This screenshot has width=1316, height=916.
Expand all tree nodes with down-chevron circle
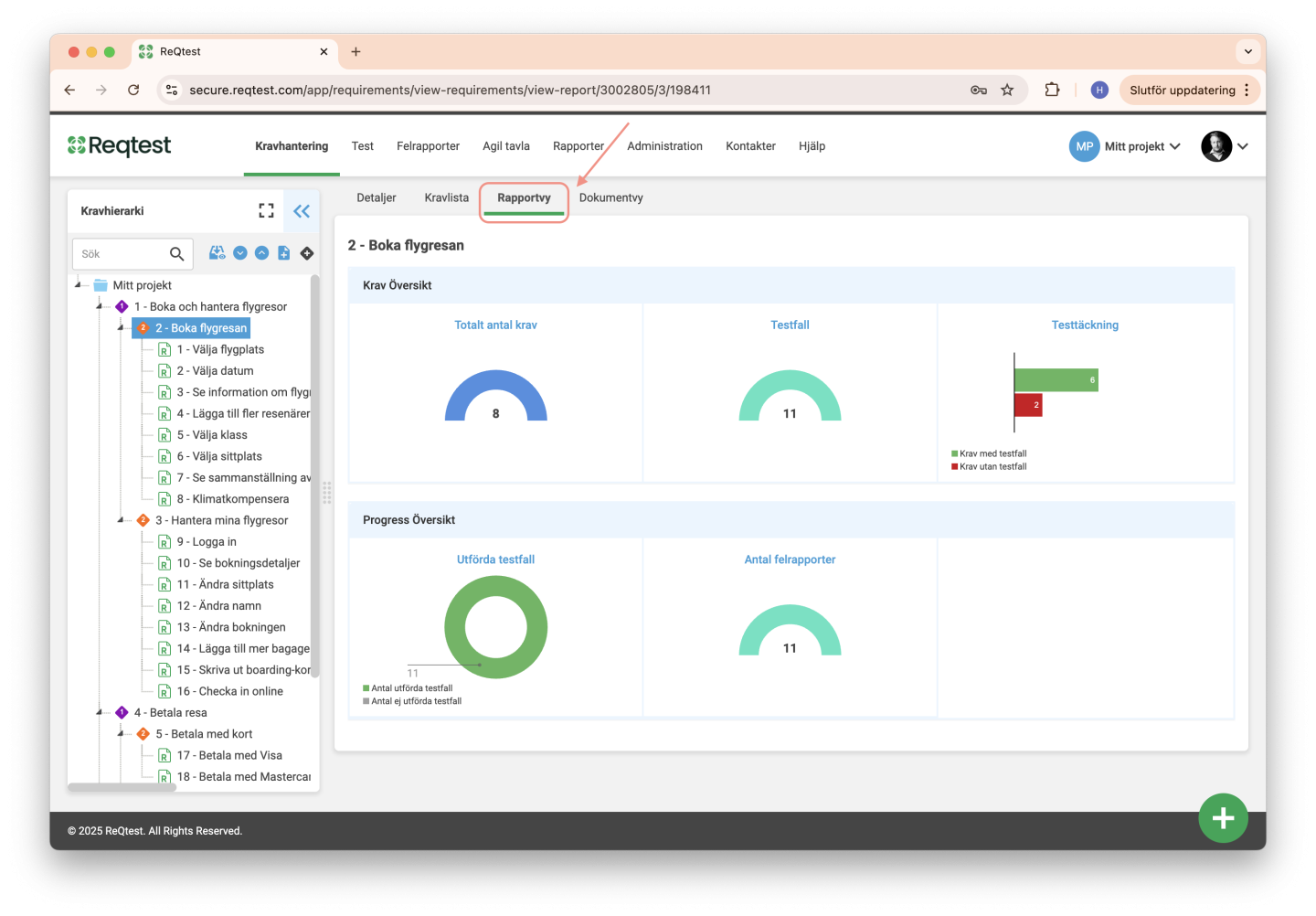[x=240, y=253]
